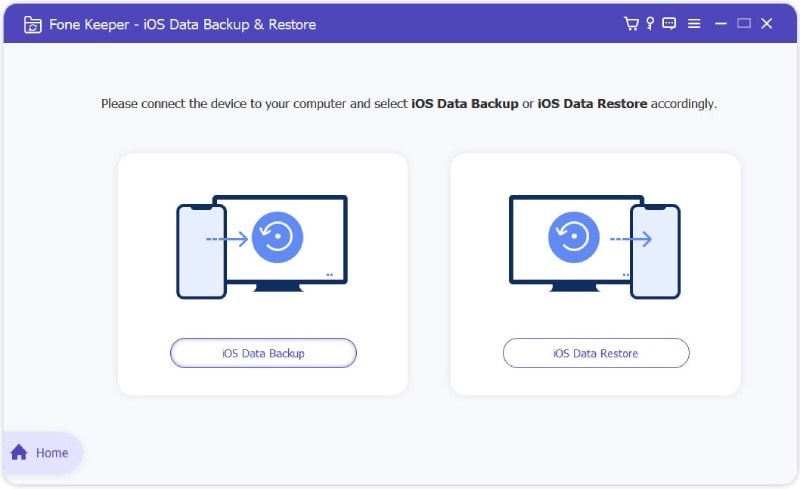Click the iOS Data Restore button
This screenshot has height=489, width=800.
click(x=596, y=353)
